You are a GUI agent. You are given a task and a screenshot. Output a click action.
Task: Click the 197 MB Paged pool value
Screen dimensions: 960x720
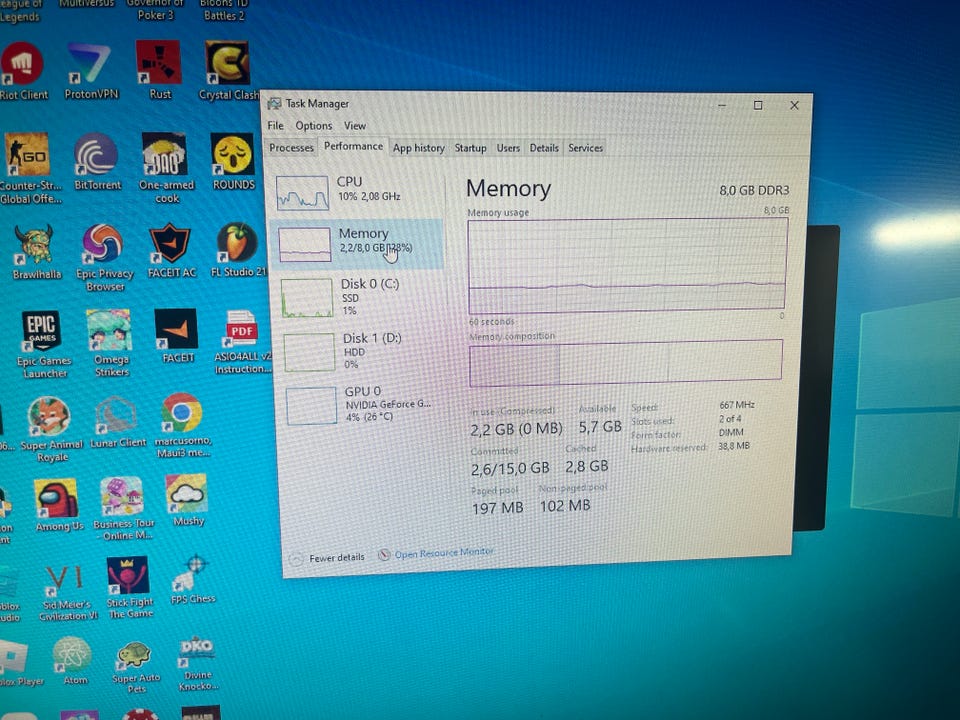pos(497,508)
